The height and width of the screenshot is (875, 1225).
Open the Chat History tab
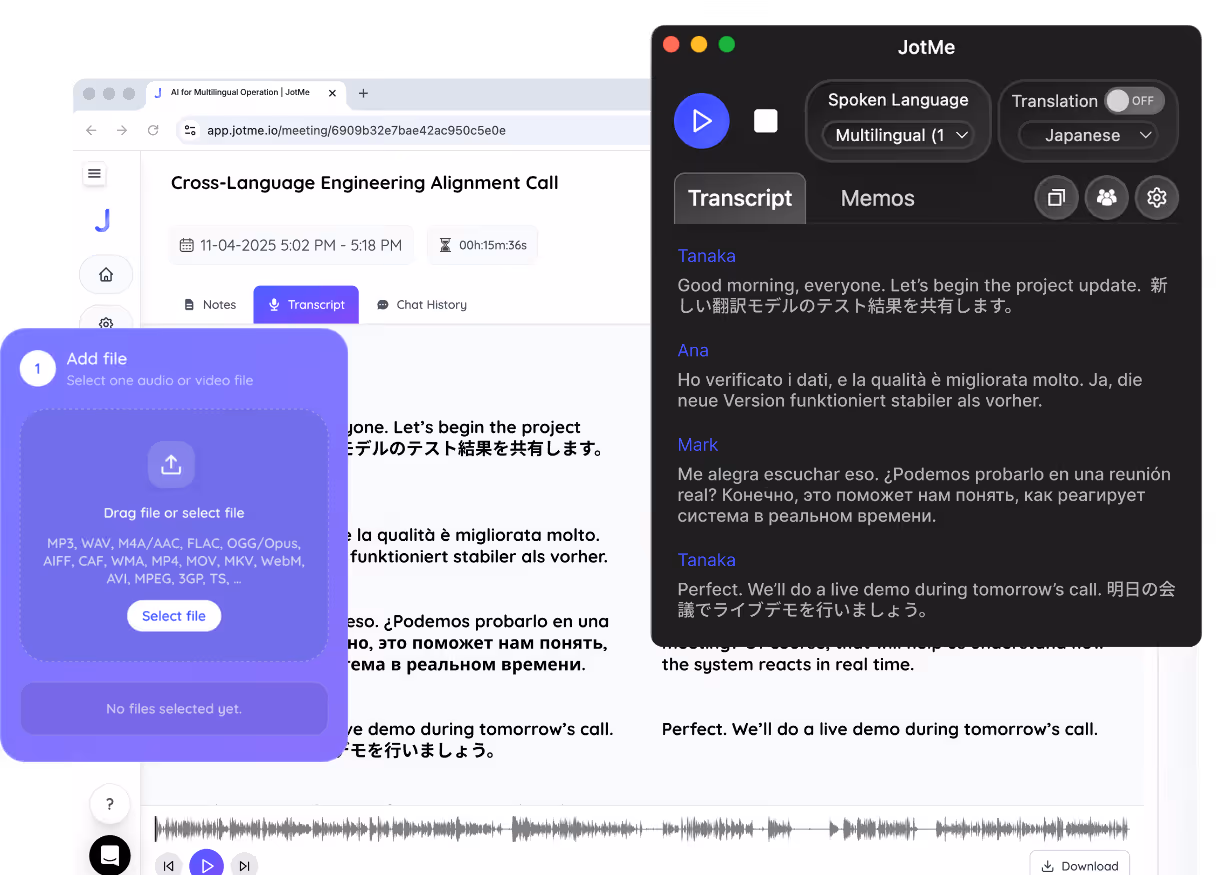pos(422,305)
